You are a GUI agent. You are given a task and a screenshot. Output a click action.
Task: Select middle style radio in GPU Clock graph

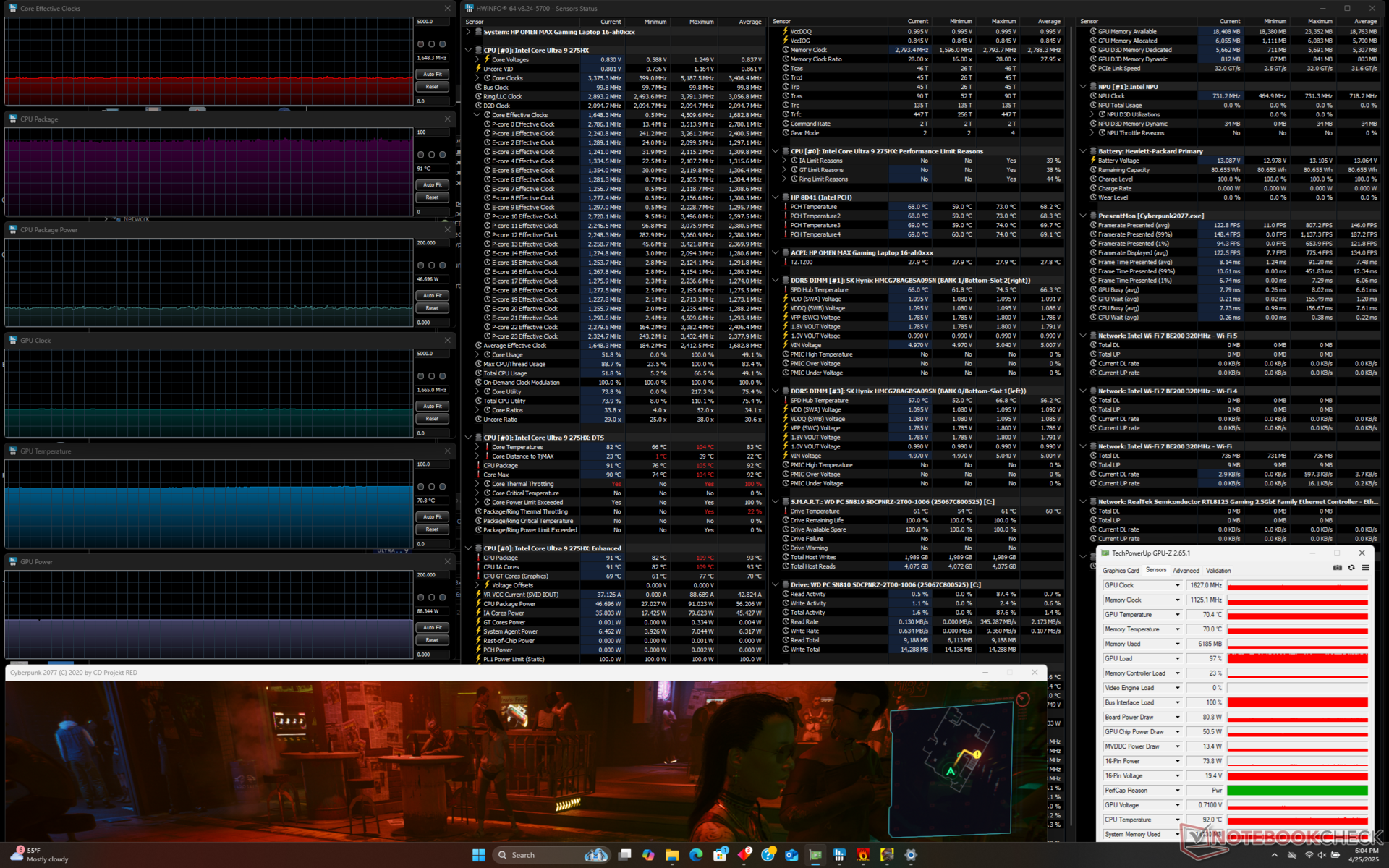click(x=432, y=376)
